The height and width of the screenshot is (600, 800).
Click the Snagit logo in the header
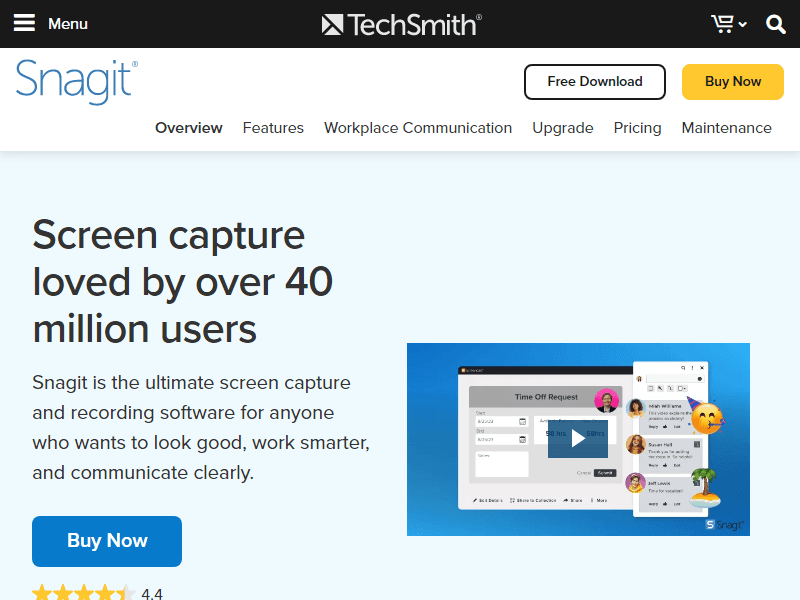click(x=76, y=82)
